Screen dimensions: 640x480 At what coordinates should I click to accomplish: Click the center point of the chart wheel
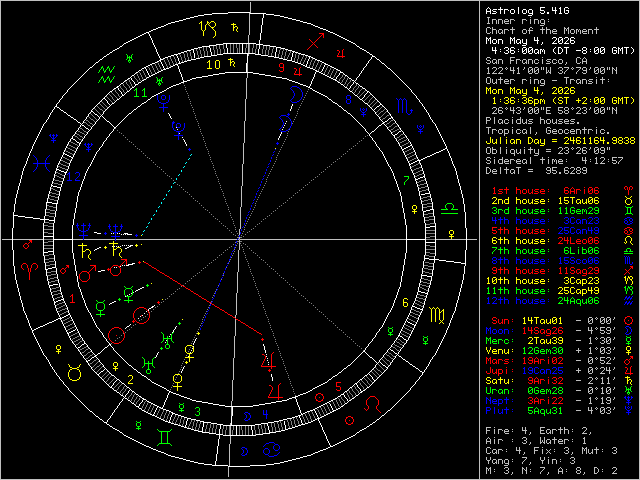click(x=239, y=240)
